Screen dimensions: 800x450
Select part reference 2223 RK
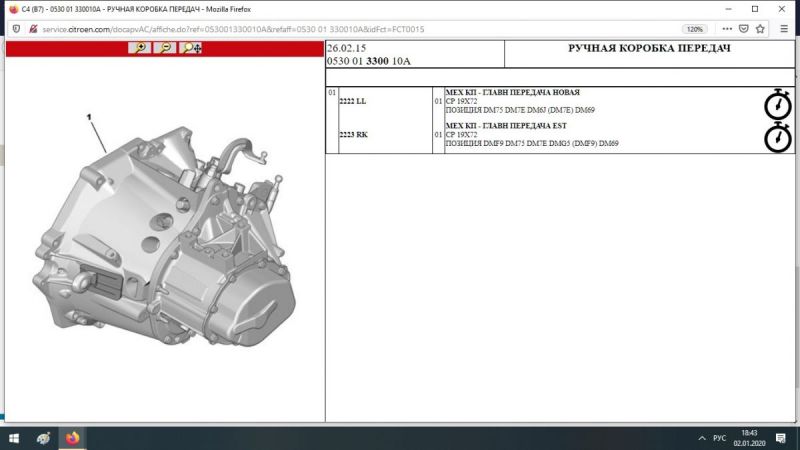(353, 134)
